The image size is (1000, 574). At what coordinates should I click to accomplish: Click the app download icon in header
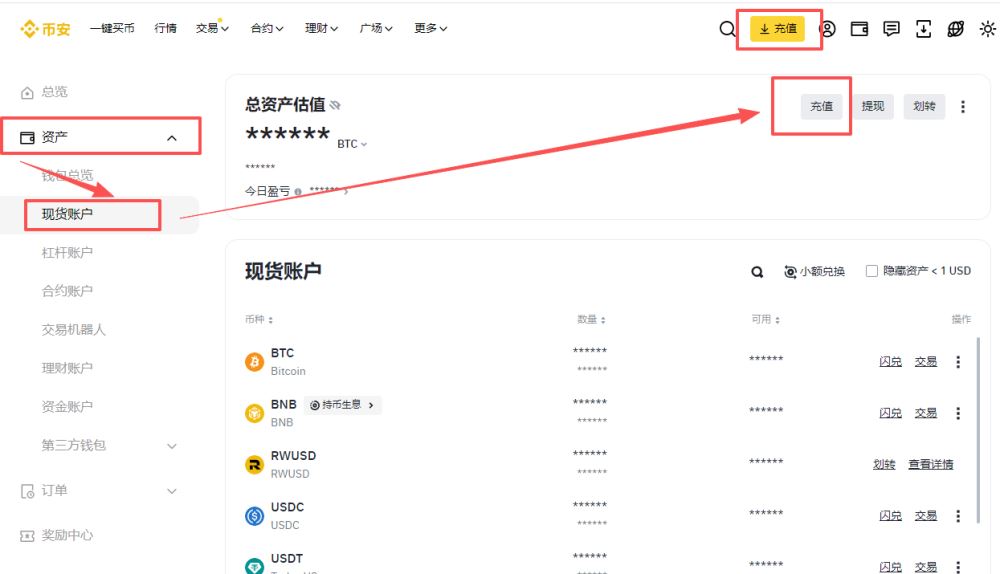[x=923, y=29]
